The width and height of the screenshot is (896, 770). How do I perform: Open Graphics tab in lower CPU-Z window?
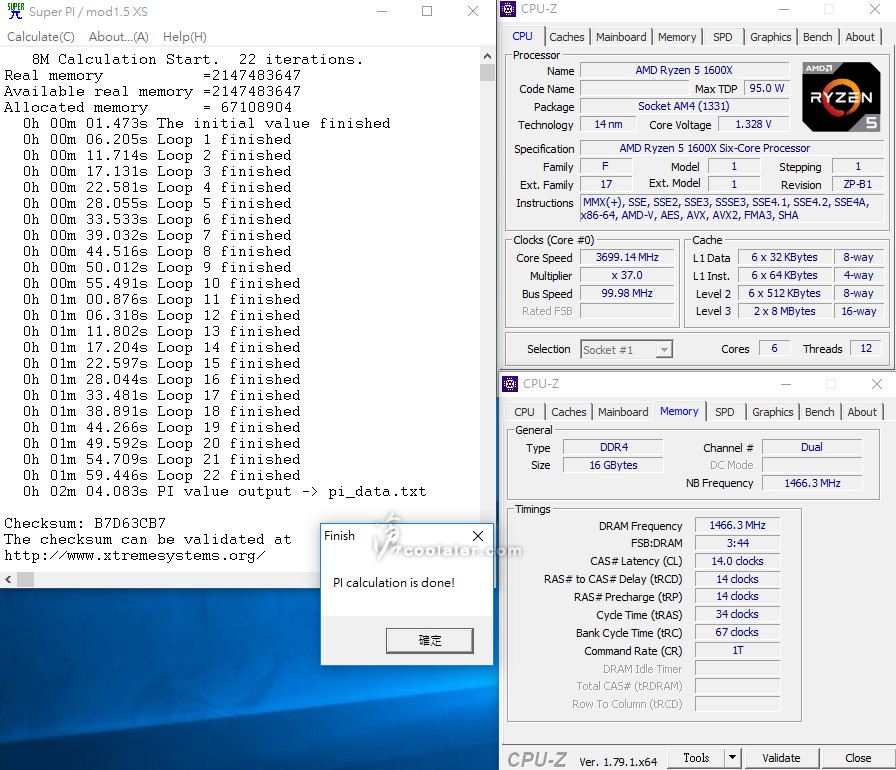(x=773, y=412)
